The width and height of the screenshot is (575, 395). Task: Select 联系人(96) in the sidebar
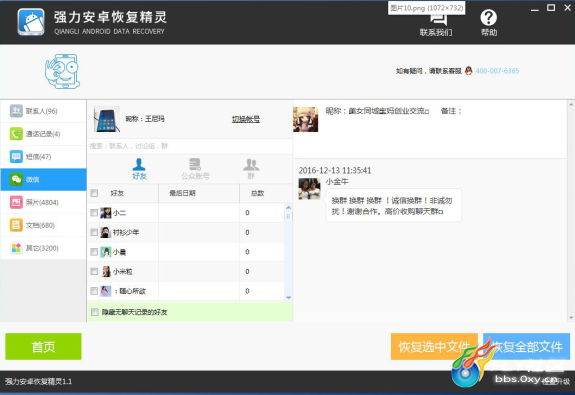[x=43, y=111]
